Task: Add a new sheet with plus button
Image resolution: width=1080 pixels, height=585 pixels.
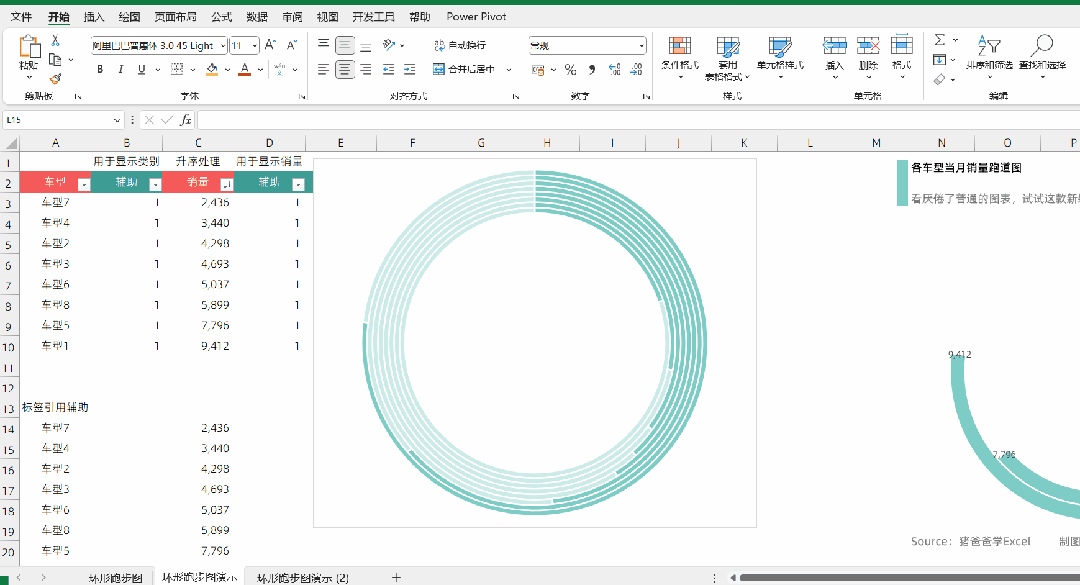Action: [x=396, y=577]
